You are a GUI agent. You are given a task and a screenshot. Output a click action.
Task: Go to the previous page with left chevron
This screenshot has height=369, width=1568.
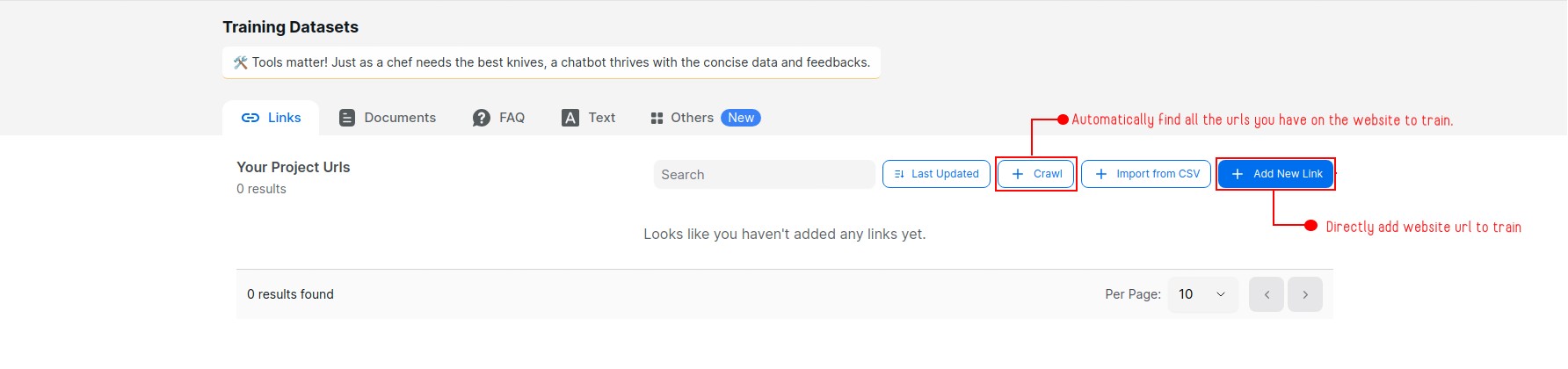coord(1267,294)
